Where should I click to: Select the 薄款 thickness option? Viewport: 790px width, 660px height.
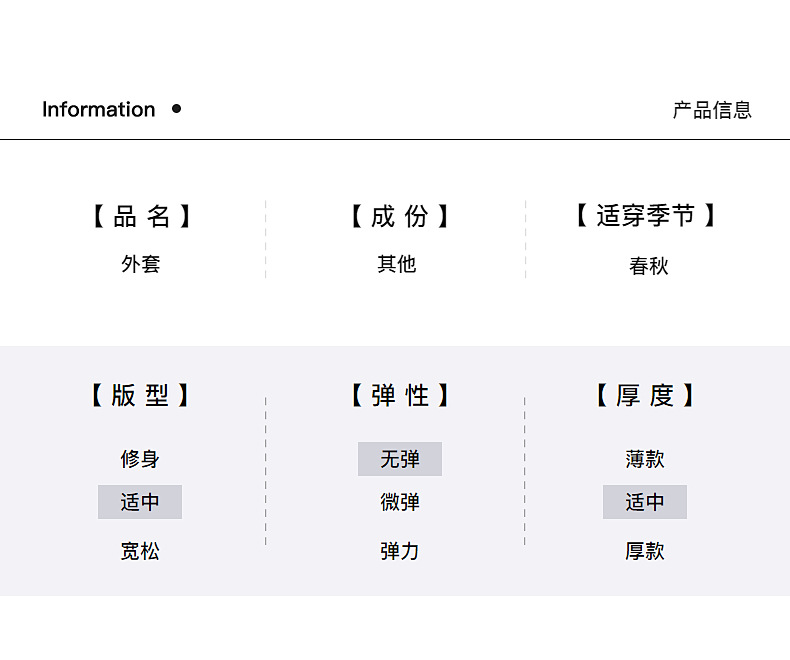tap(645, 459)
